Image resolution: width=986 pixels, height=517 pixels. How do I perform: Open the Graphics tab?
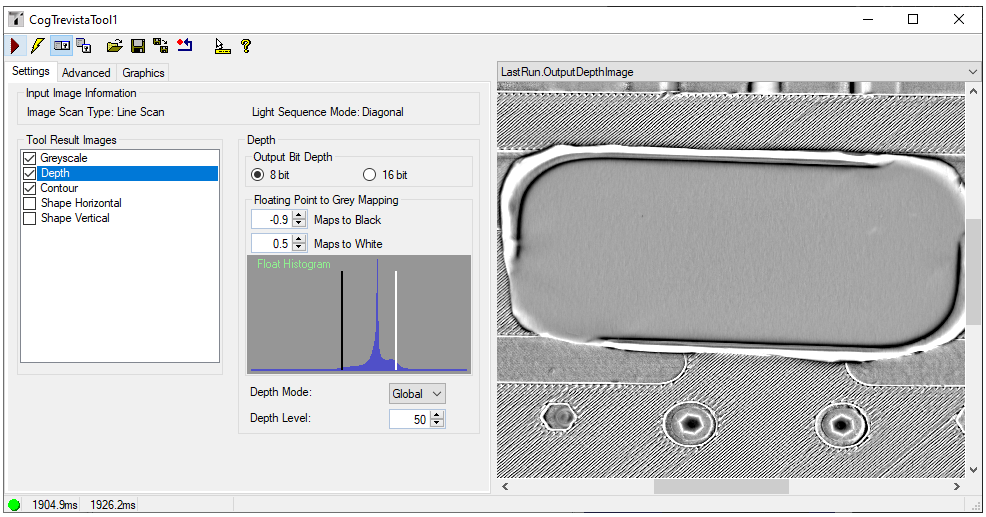143,73
